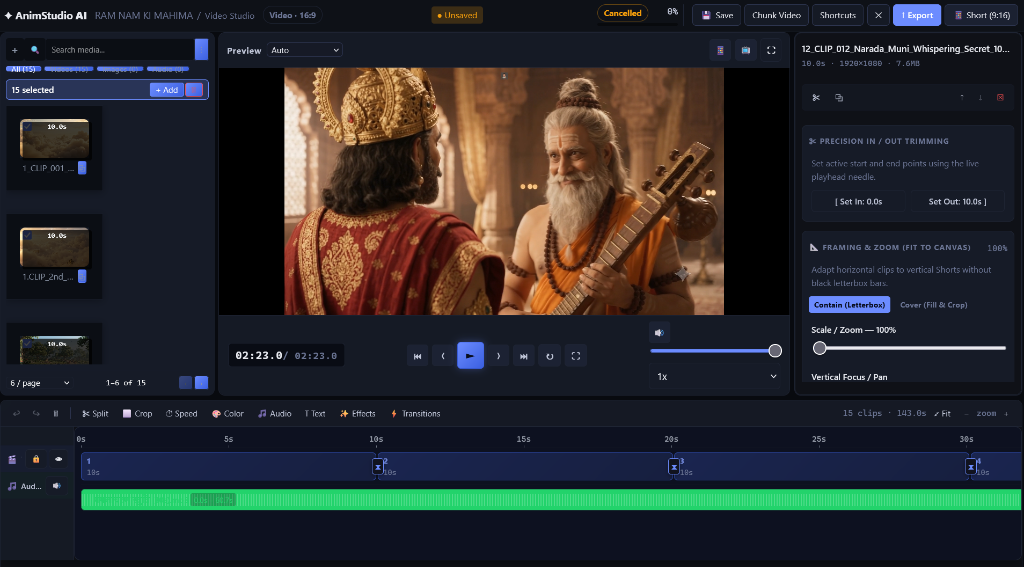The height and width of the screenshot is (567, 1024).
Task: Toggle the video track lock
Action: (36, 459)
